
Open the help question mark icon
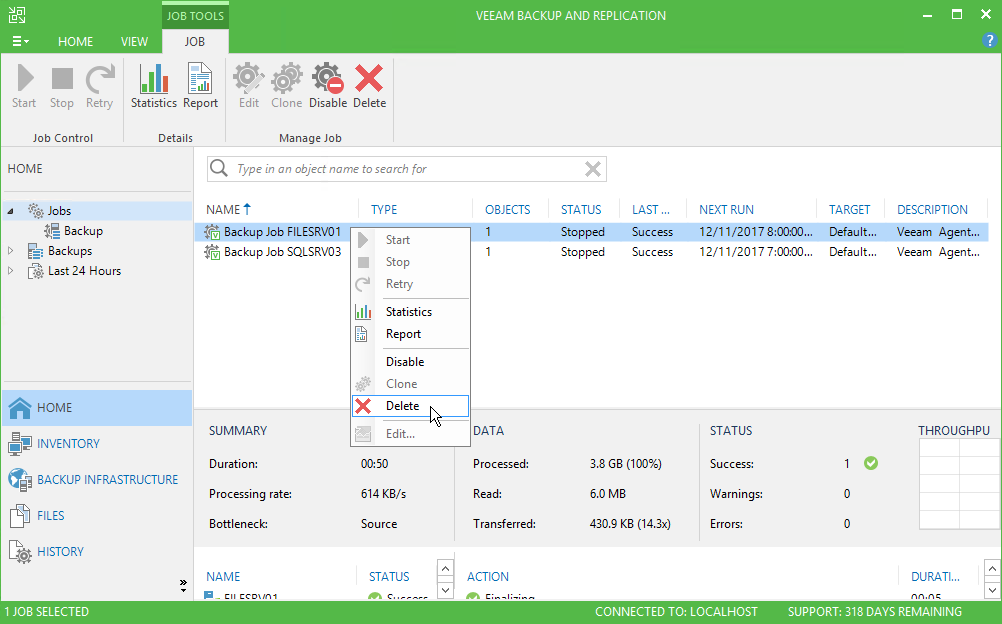pyautogui.click(x=989, y=40)
